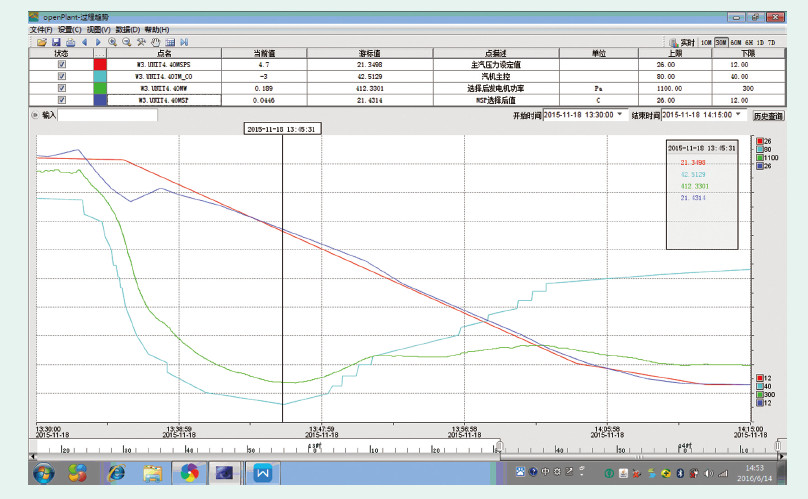This screenshot has width=808, height=499.
Task: Toggle the W3.UNIT4.40MW row checkbox
Action: point(62,88)
